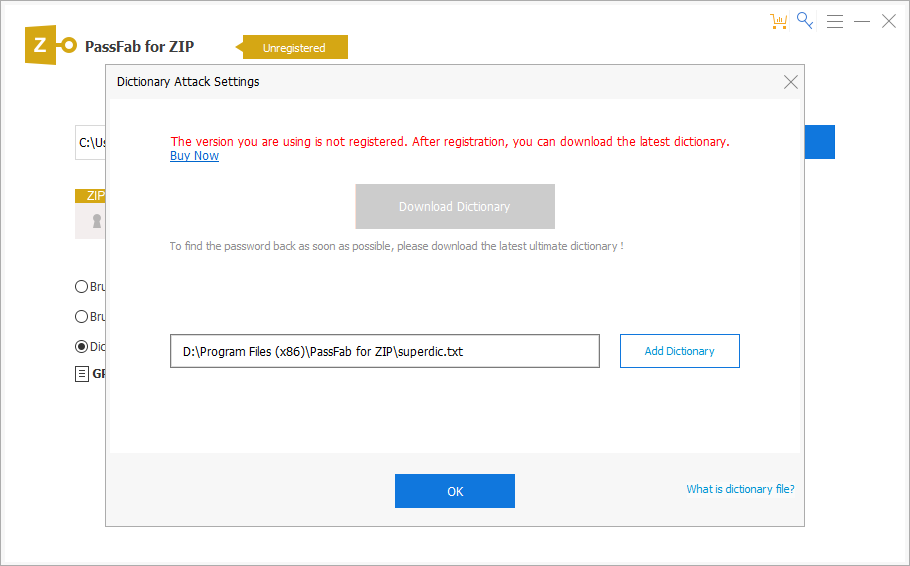Click the Unregistered badge
910x566 pixels.
click(x=294, y=48)
